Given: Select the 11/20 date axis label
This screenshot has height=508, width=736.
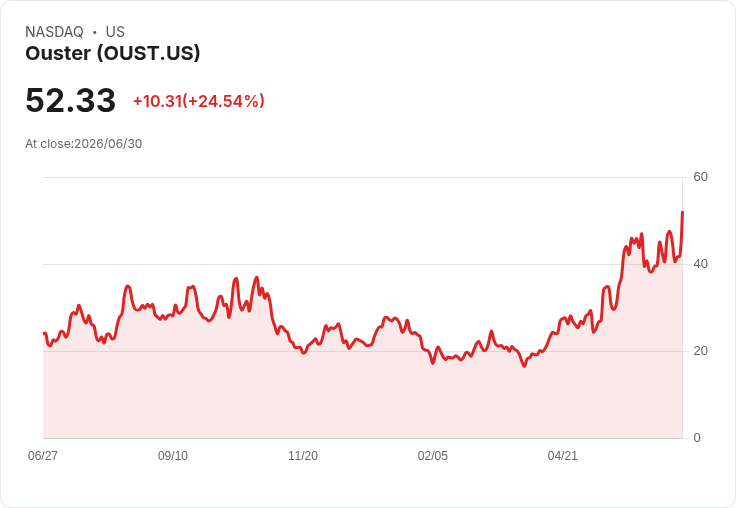Looking at the screenshot, I should tap(303, 455).
